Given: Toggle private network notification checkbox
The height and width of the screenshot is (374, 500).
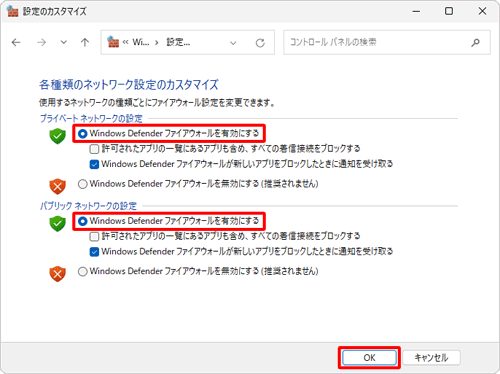Looking at the screenshot, I should click(x=241, y=164).
